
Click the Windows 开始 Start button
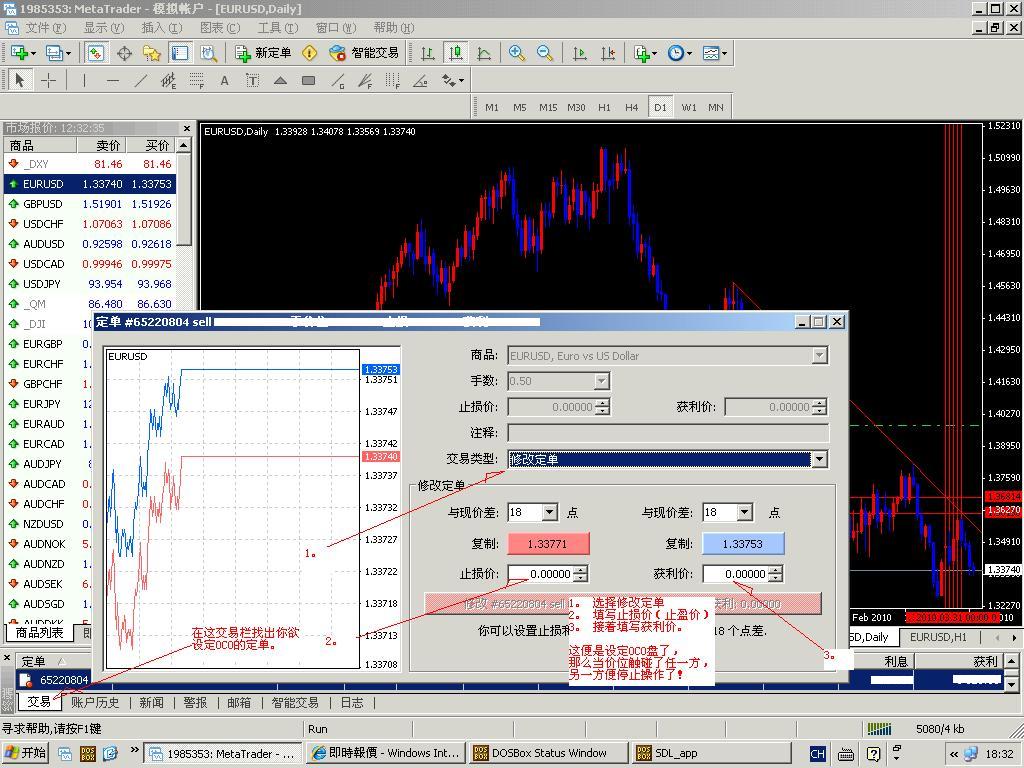tap(26, 753)
